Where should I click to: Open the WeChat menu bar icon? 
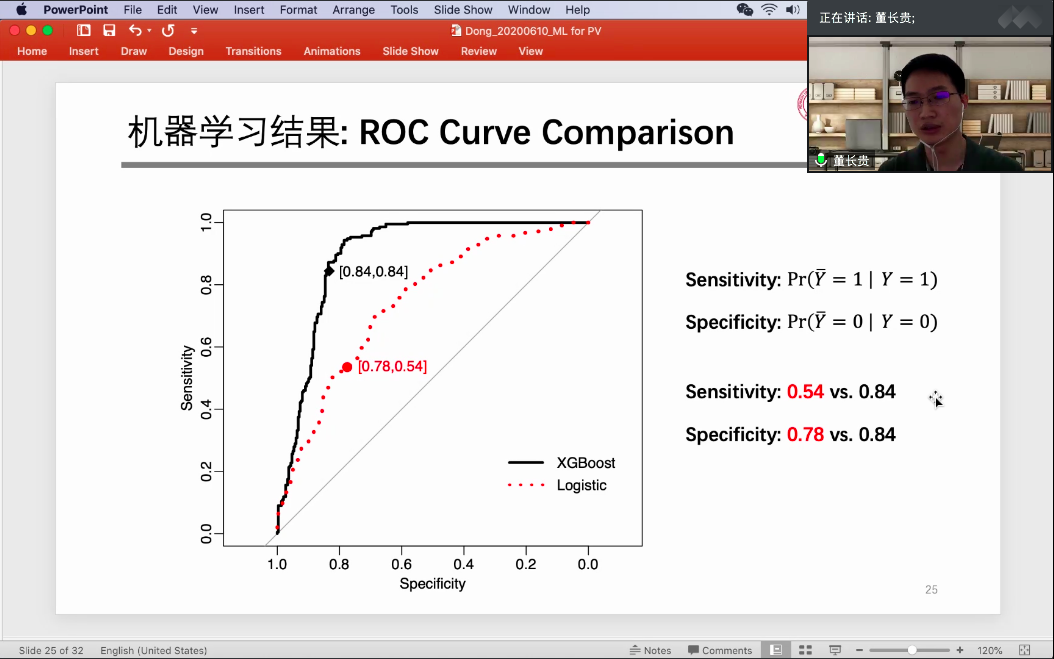click(744, 10)
